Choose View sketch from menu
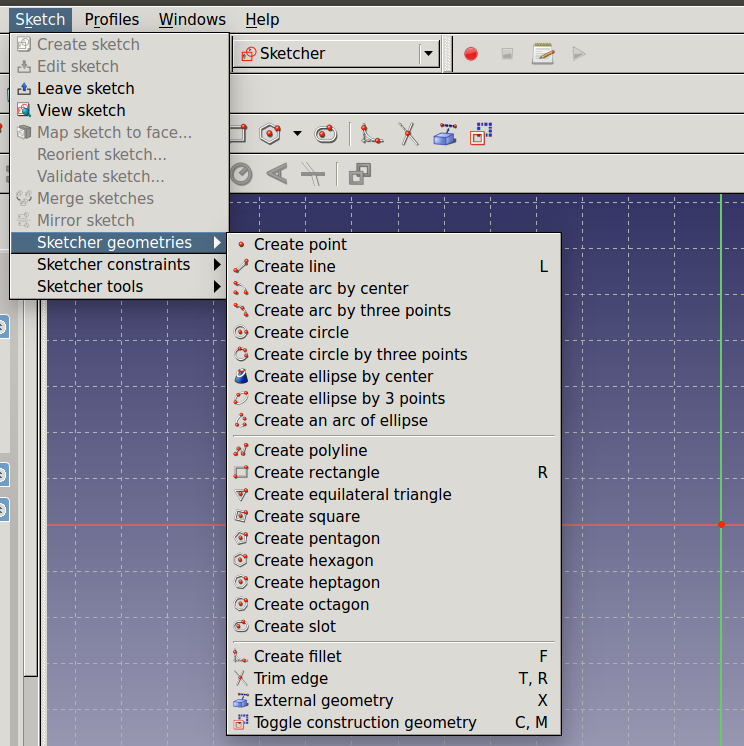This screenshot has height=746, width=744. 119,110
